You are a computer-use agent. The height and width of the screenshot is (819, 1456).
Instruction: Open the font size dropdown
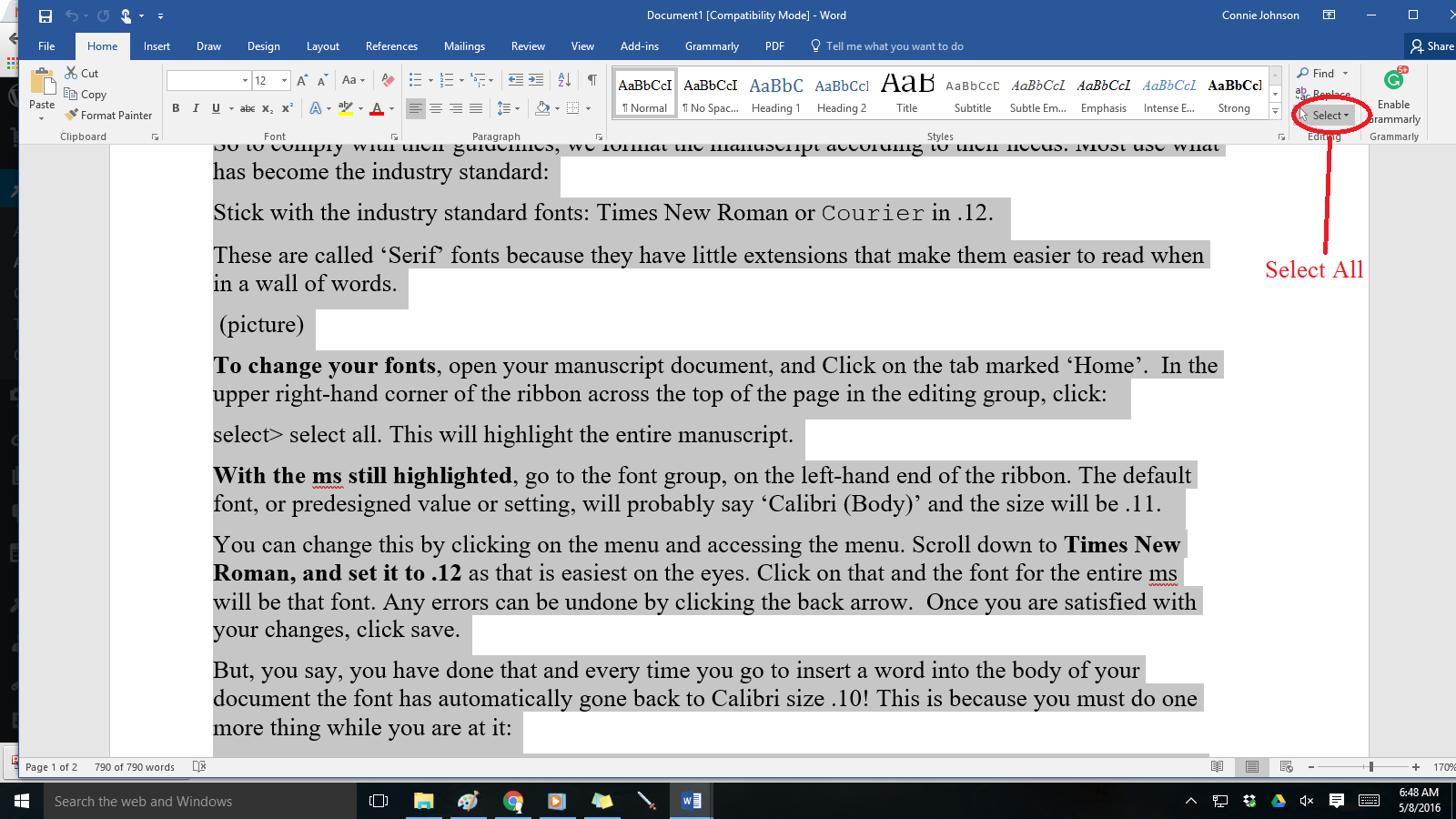pos(284,81)
